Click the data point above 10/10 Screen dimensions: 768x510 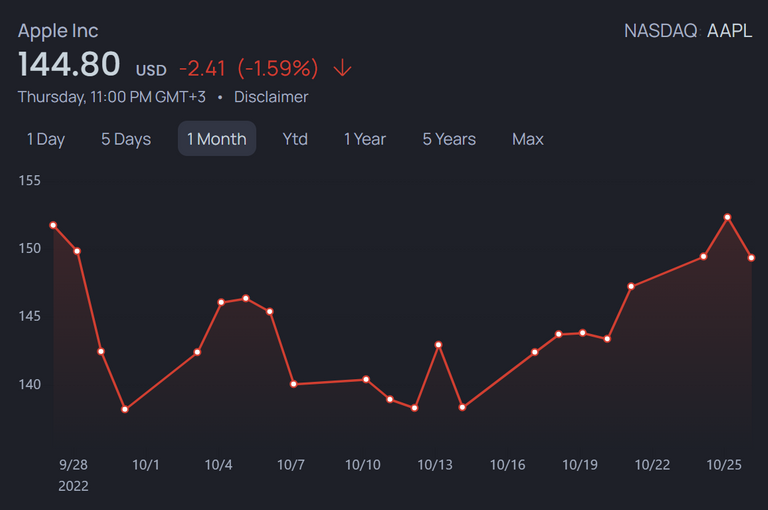click(x=366, y=379)
